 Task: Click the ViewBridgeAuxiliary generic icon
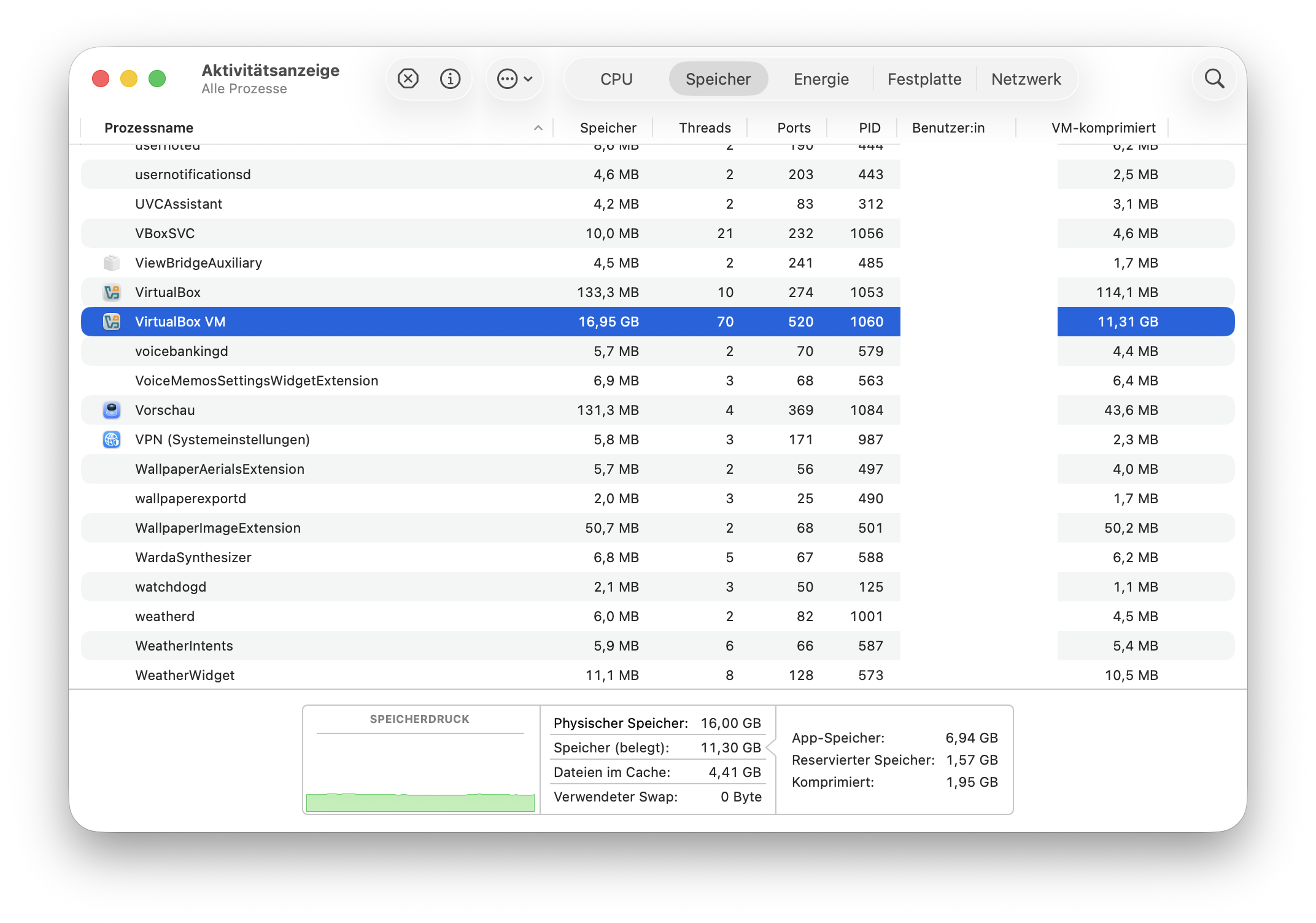click(112, 263)
